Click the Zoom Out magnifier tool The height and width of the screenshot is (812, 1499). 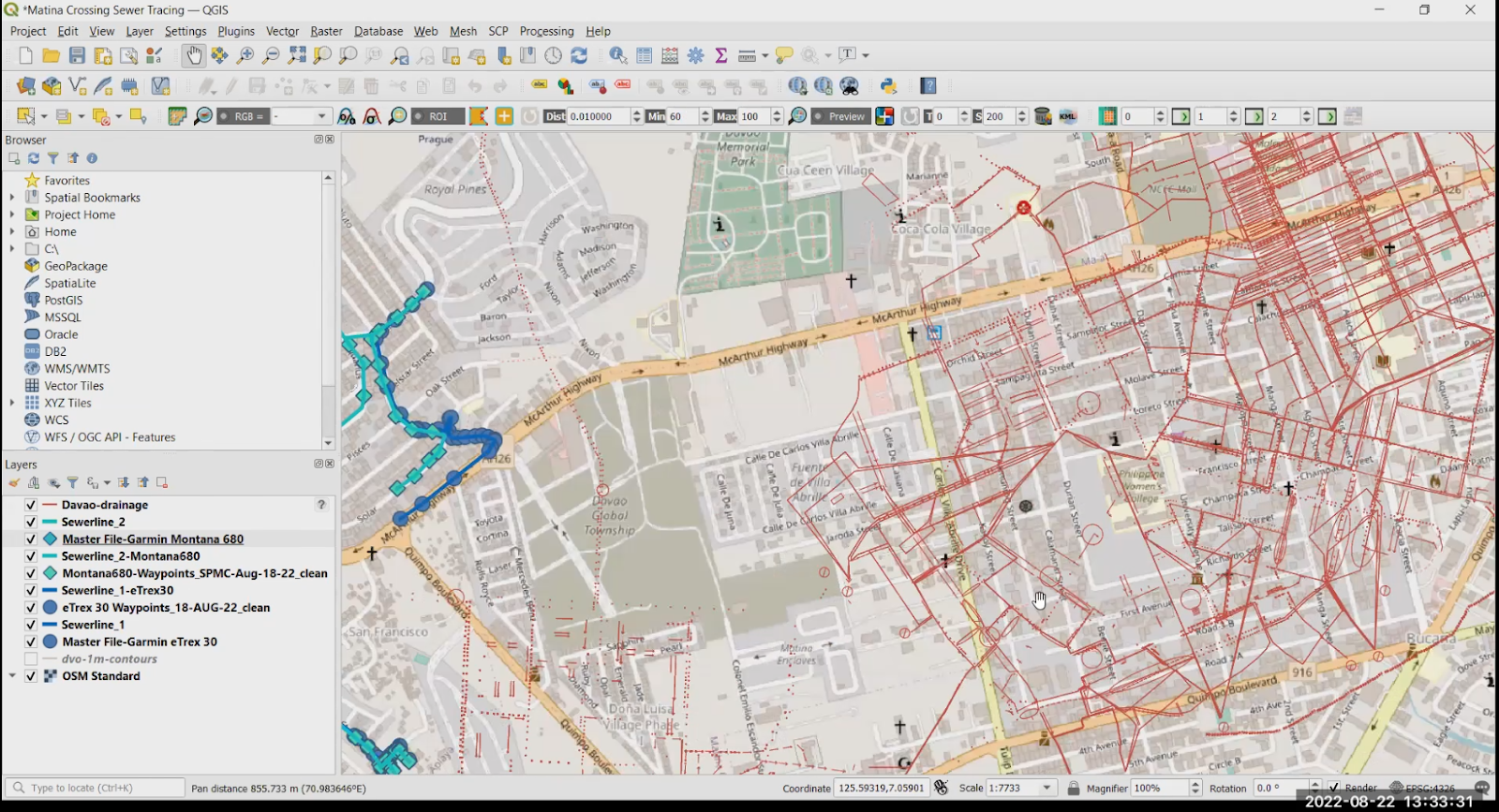271,56
